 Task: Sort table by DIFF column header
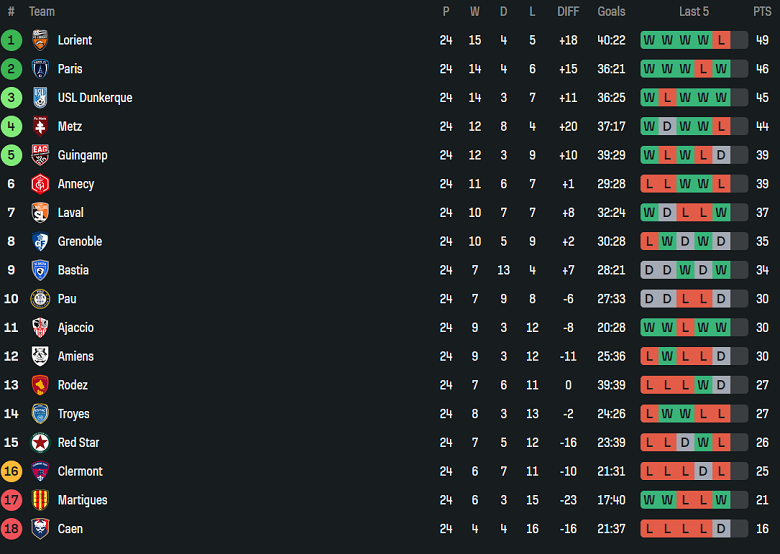(x=568, y=12)
